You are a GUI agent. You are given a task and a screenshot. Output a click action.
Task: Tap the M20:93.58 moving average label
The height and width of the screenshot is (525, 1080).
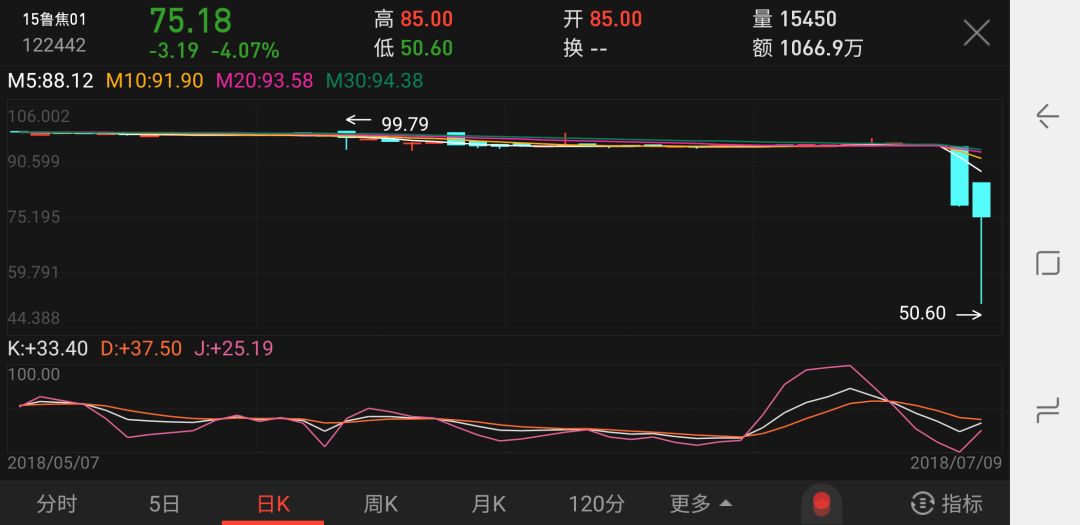[265, 81]
